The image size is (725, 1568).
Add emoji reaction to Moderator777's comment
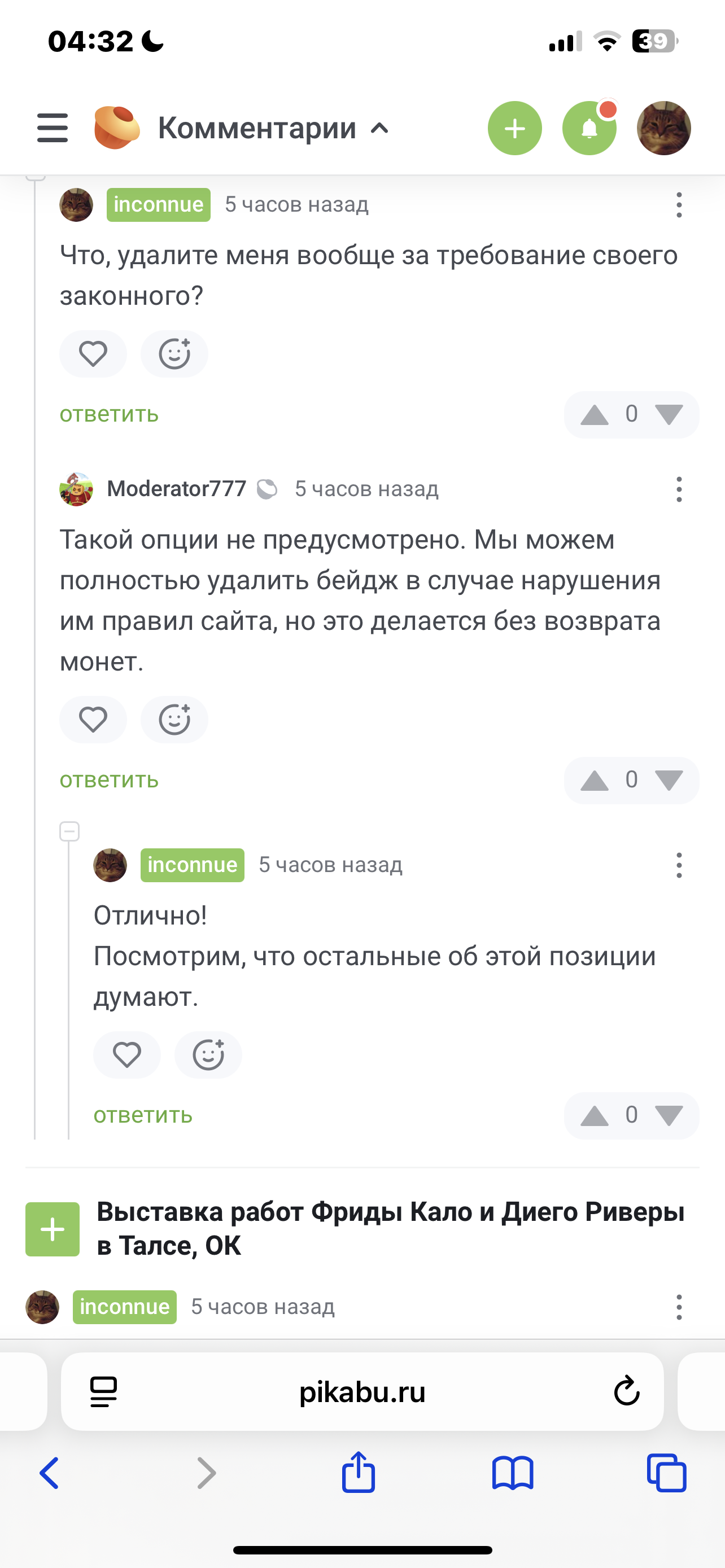(174, 720)
